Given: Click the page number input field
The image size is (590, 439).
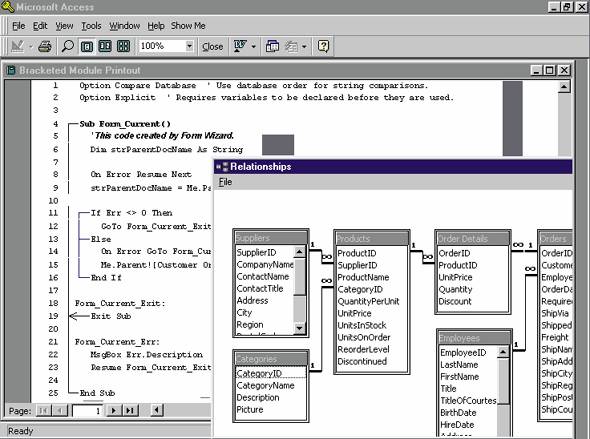Looking at the screenshot, I should tap(88, 411).
